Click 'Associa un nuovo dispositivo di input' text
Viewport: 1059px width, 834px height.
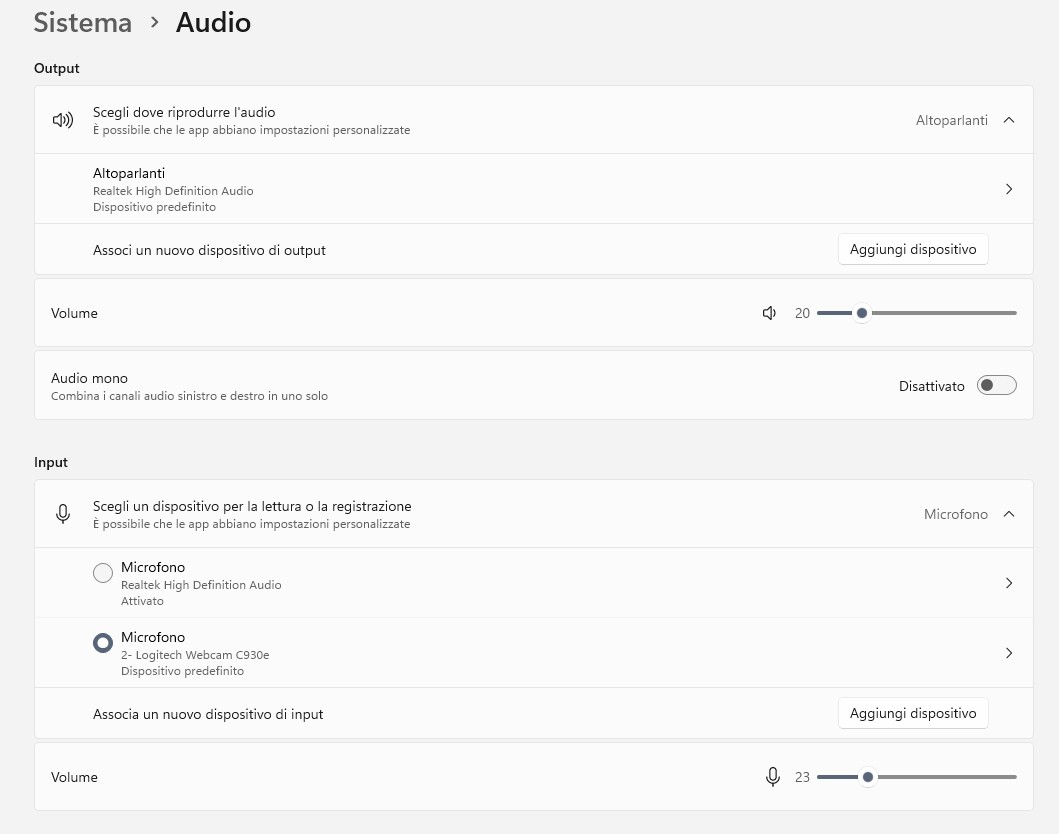tap(208, 714)
